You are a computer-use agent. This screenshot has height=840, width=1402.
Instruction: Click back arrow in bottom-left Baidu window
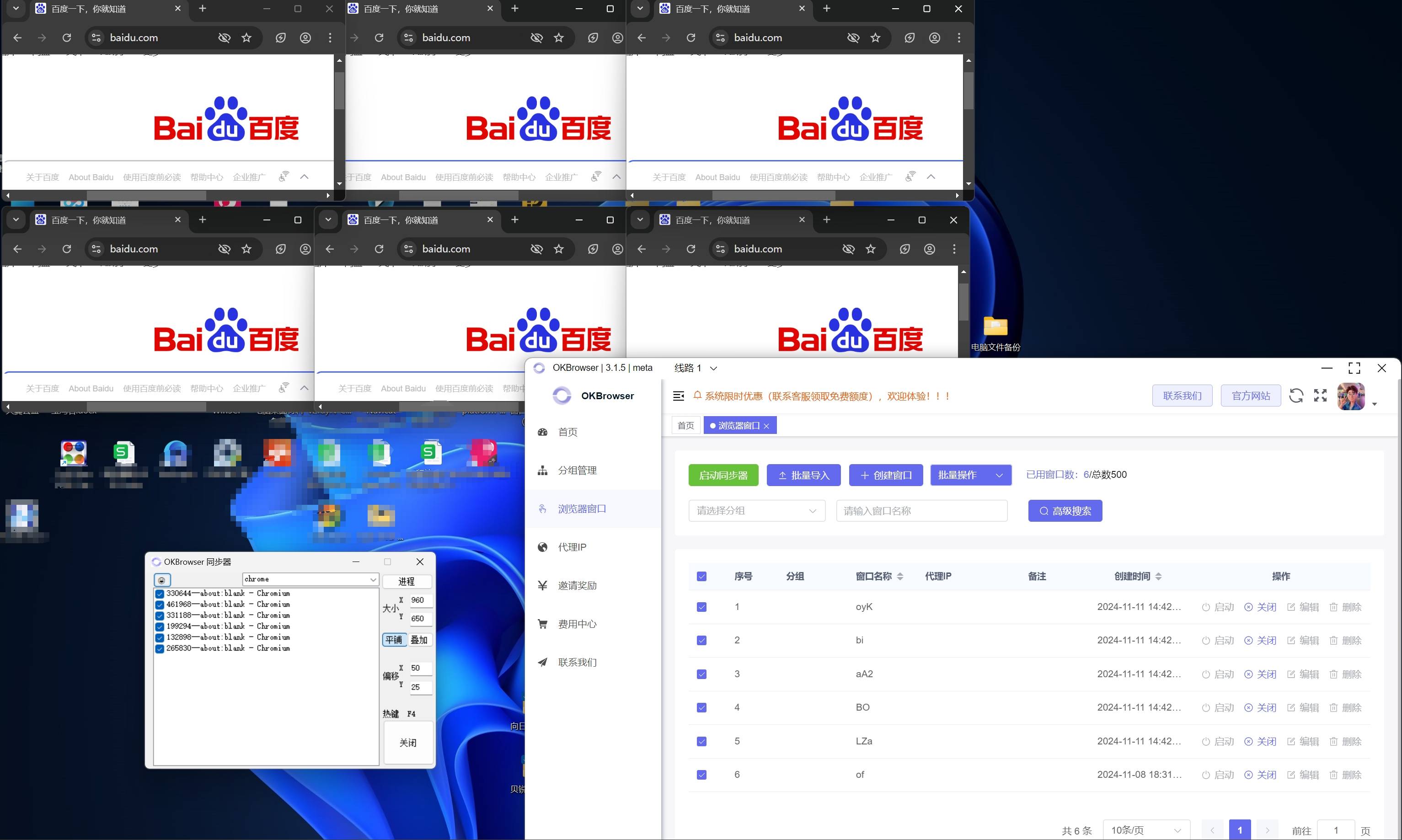17,249
